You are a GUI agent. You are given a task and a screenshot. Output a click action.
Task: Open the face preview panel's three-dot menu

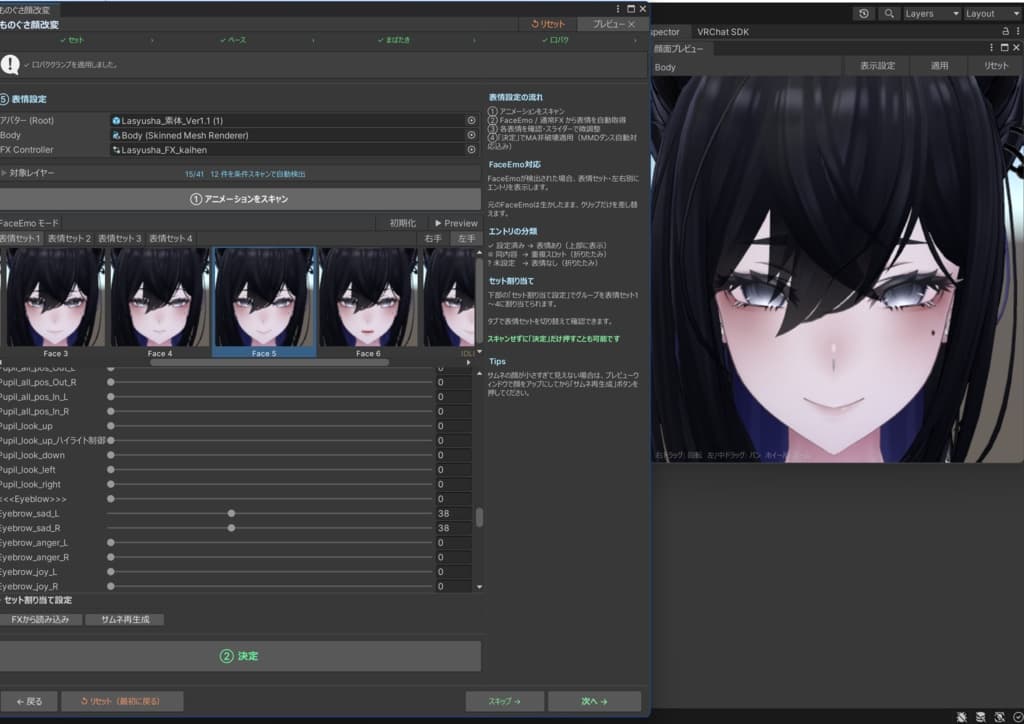[991, 48]
